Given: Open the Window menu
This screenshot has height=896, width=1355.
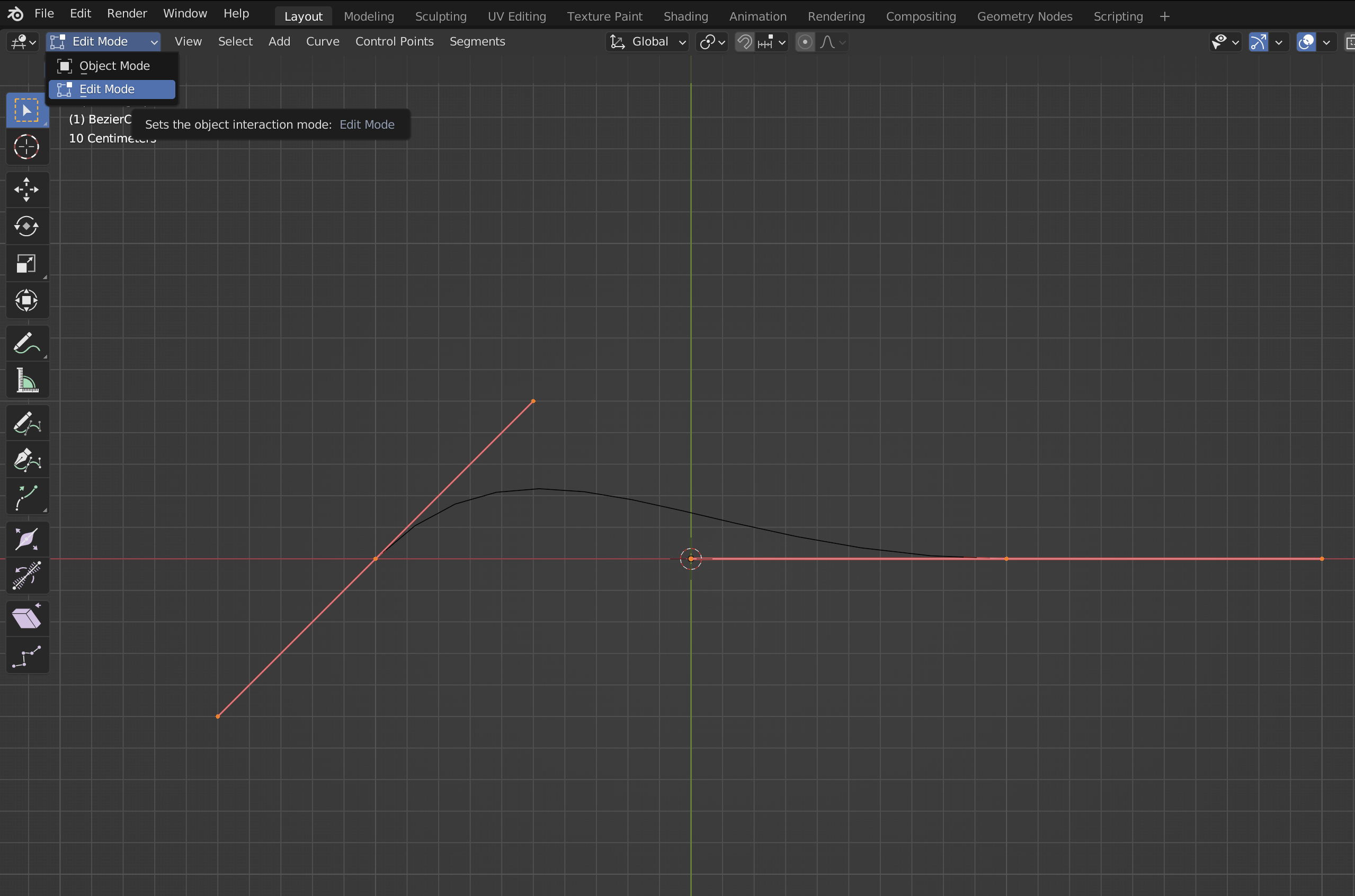Looking at the screenshot, I should click(185, 13).
